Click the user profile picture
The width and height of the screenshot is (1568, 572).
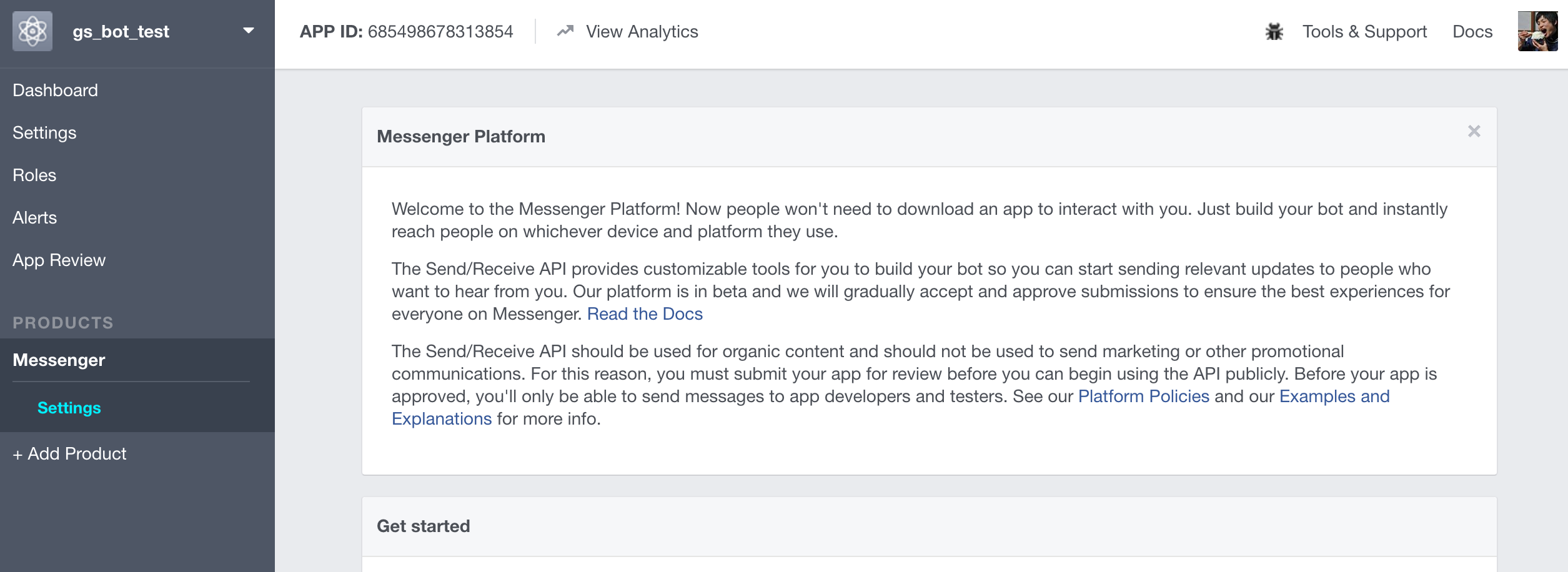[x=1538, y=31]
